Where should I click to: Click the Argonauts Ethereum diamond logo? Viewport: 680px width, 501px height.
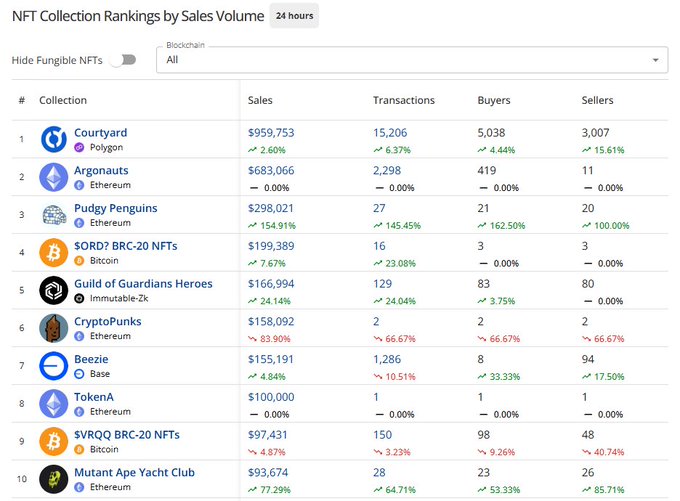[x=54, y=177]
